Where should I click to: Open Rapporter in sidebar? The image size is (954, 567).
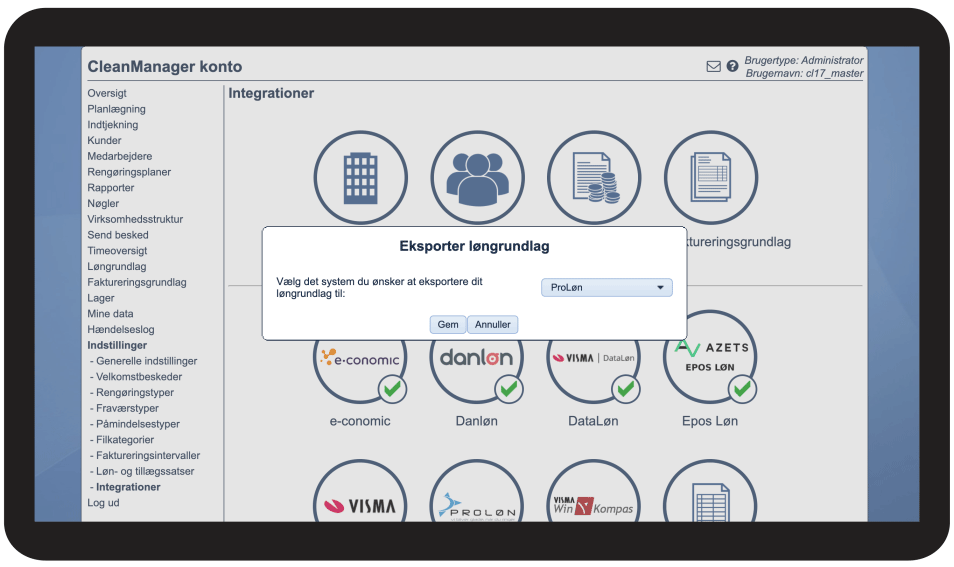click(x=110, y=188)
